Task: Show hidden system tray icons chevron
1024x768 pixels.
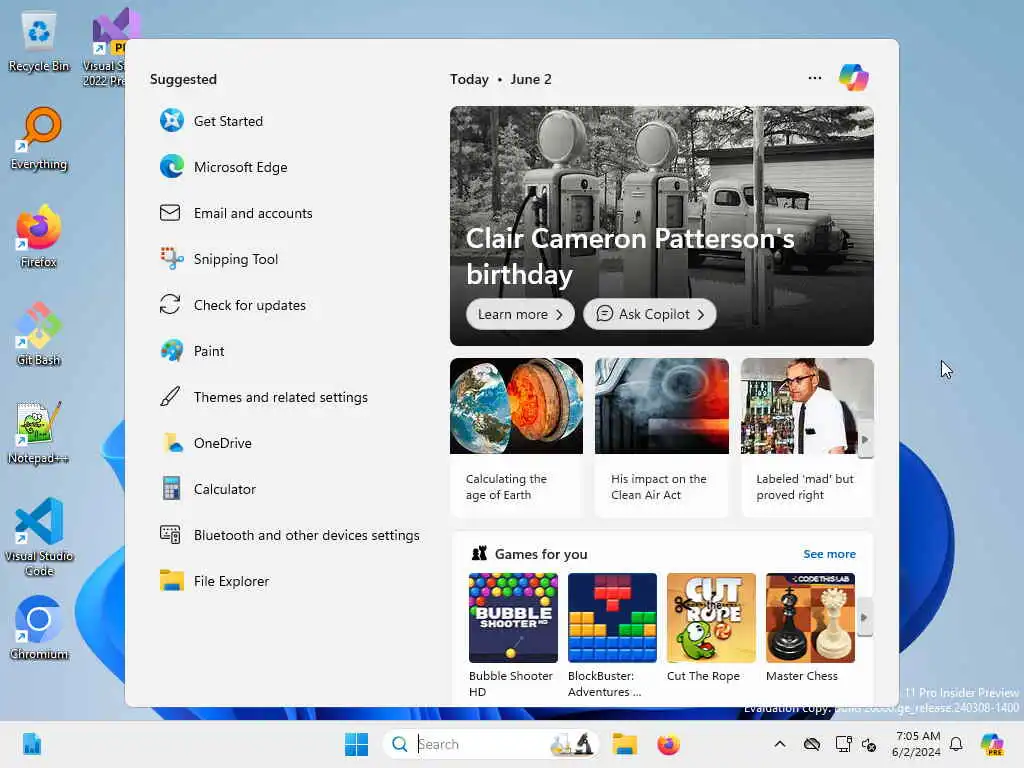Action: coord(780,744)
